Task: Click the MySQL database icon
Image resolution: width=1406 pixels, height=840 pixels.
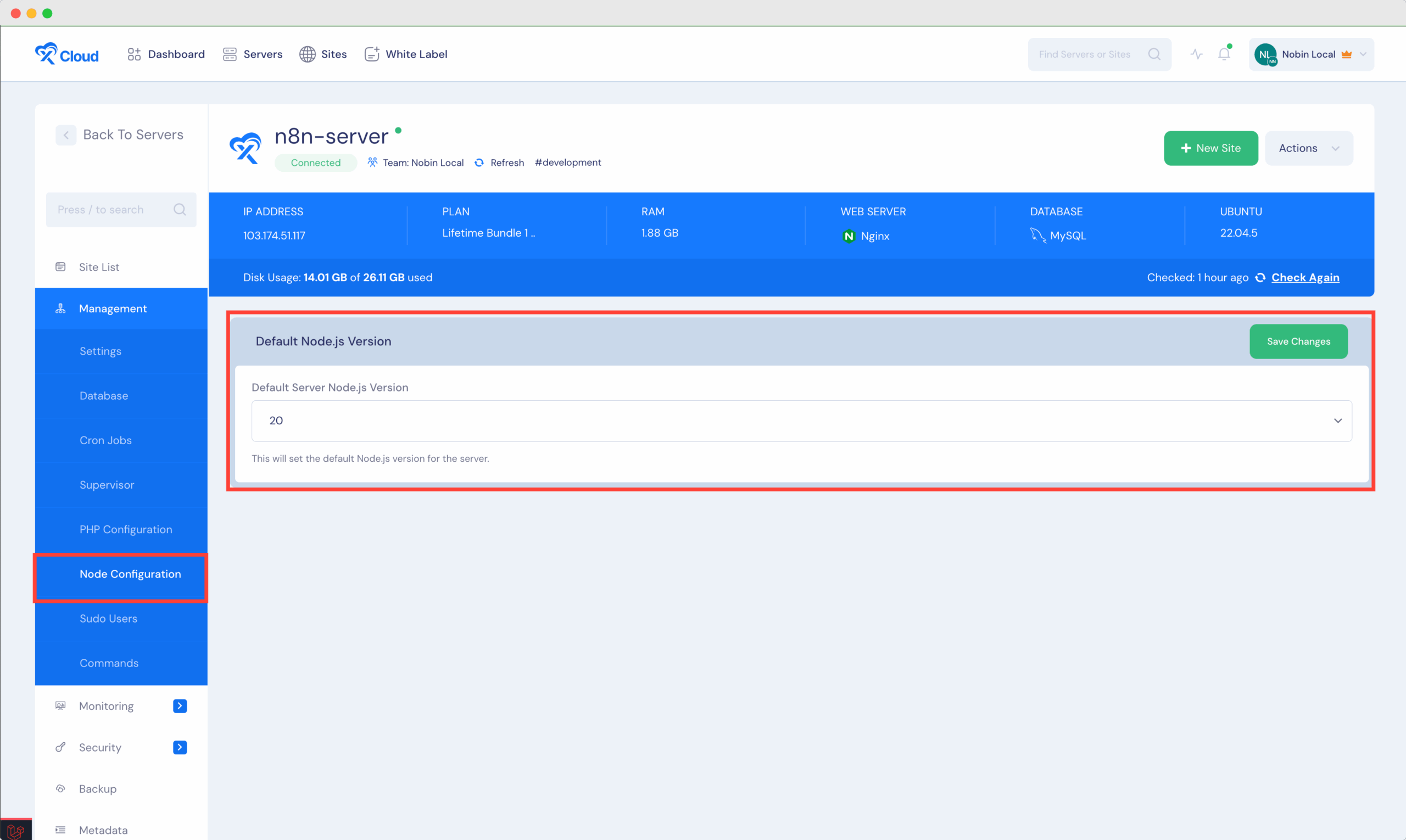Action: point(1036,235)
